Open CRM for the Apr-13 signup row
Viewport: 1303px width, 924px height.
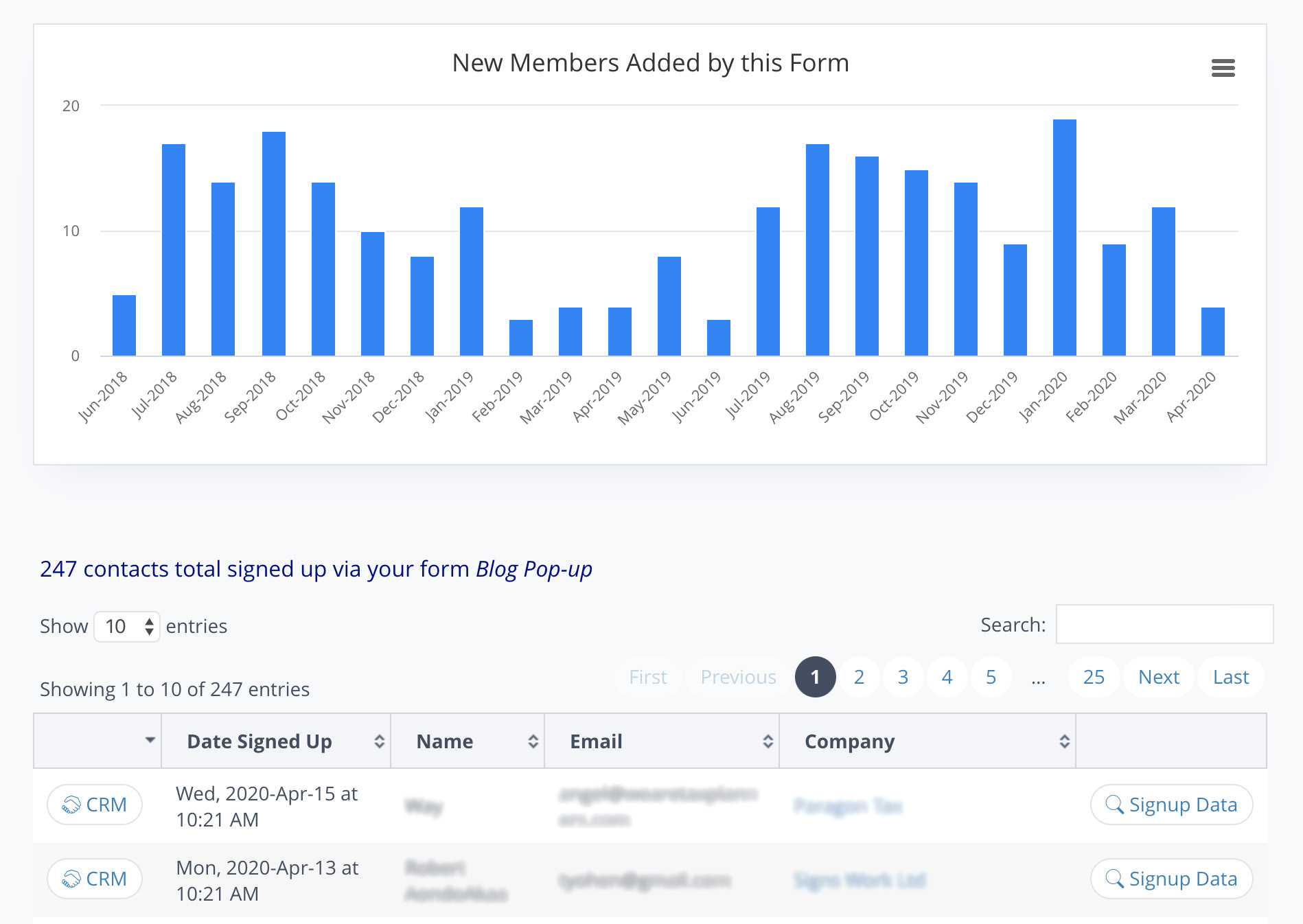95,879
